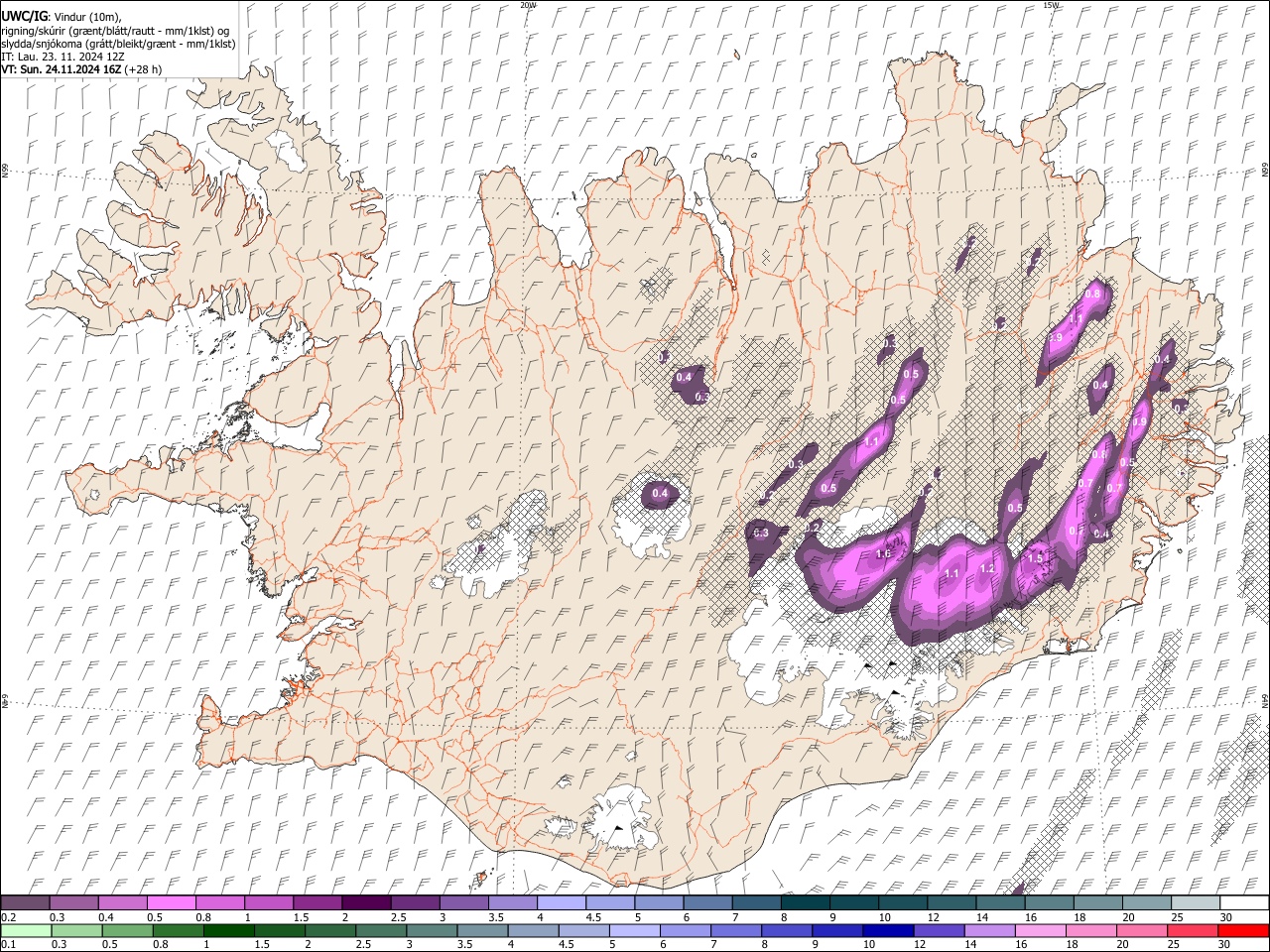The image size is (1270, 952).
Task: Pick the darkest purple 2 swatch in snow scale
Action: (x=366, y=903)
